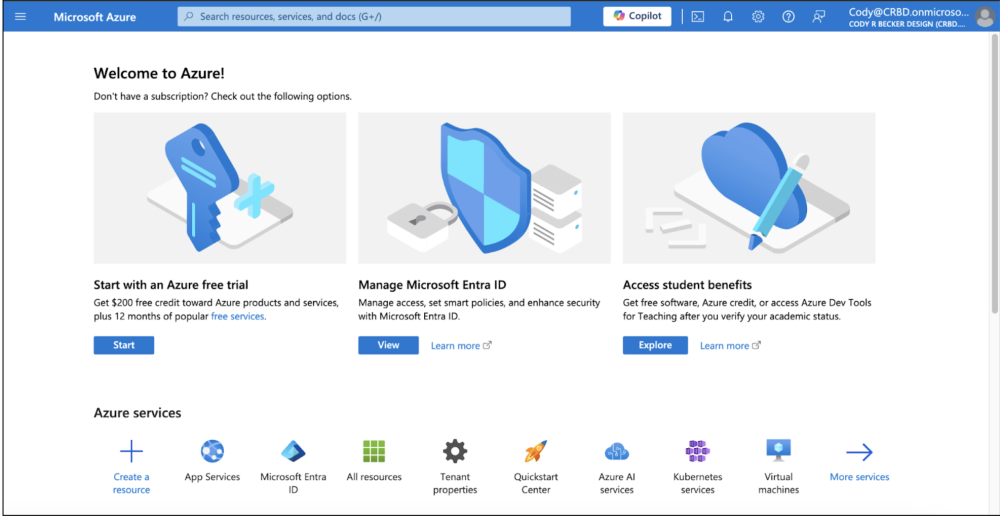Open Cloud Shell from the top bar
Viewport: 1000px width, 516px height.
[x=698, y=17]
